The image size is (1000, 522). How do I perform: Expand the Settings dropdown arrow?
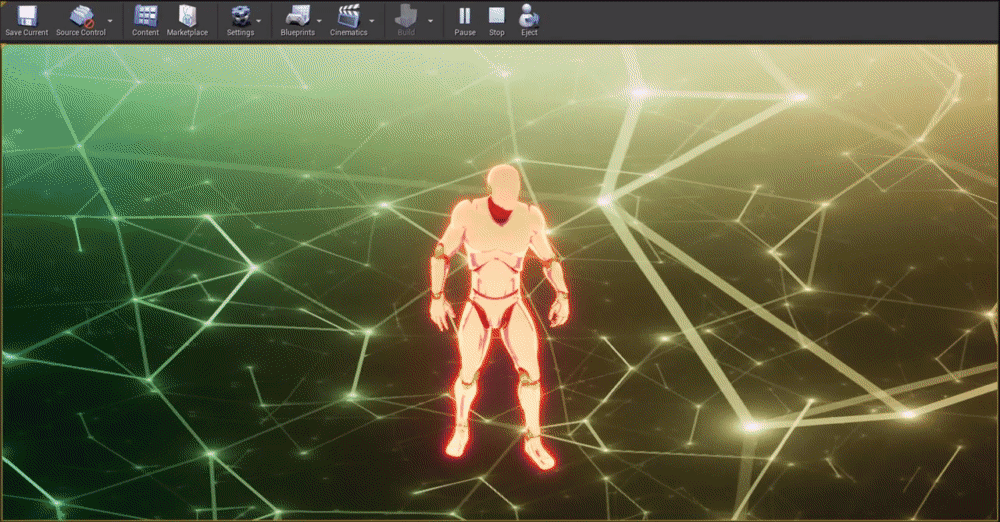click(260, 20)
